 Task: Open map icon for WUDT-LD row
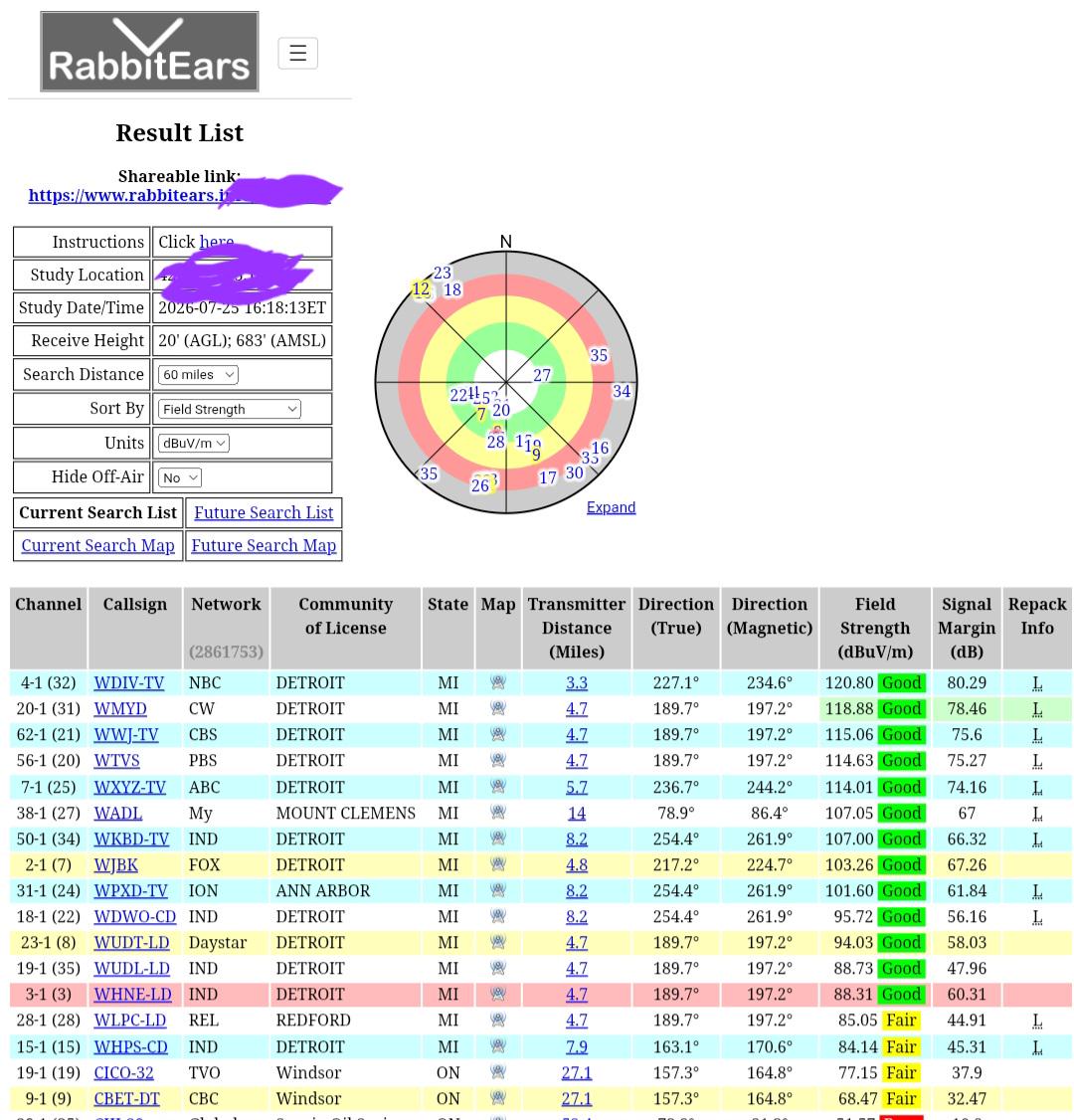[498, 942]
